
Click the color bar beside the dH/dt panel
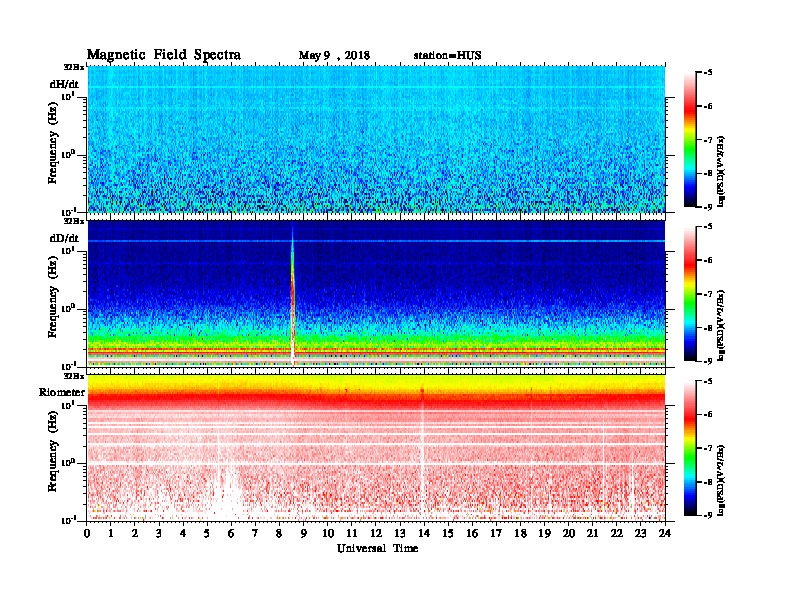point(690,139)
